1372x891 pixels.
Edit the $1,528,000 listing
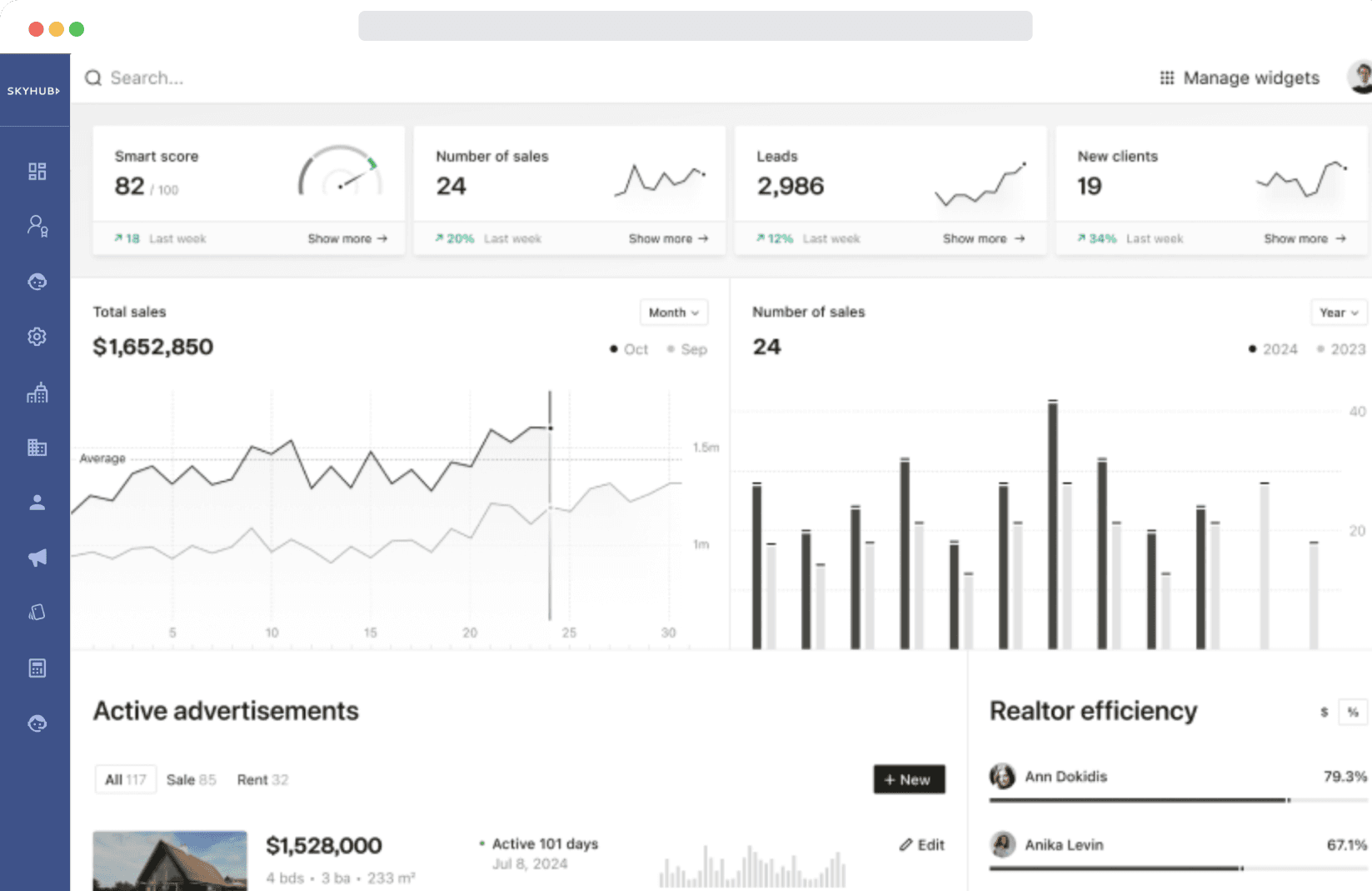pos(921,844)
